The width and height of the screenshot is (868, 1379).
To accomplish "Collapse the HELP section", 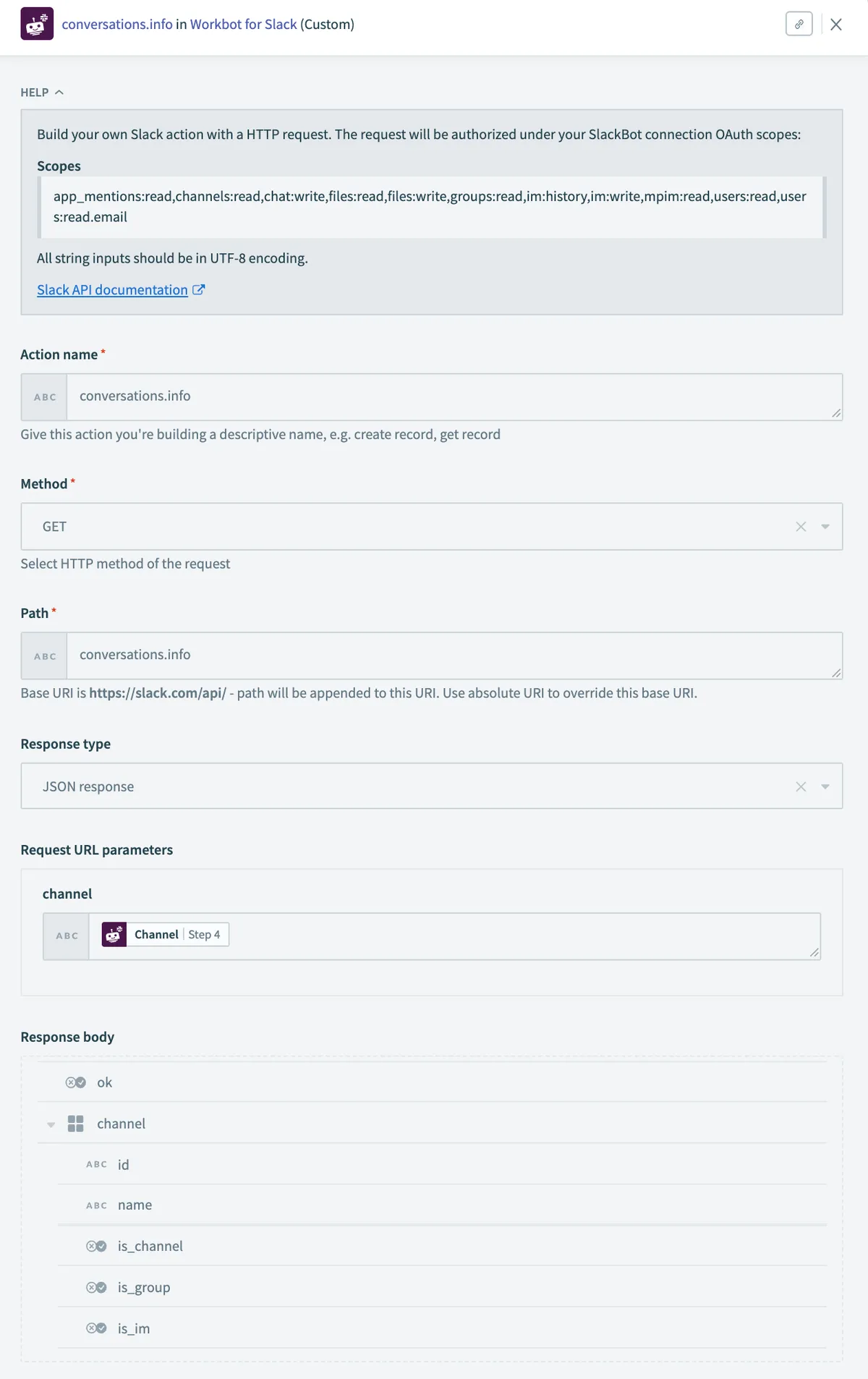I will coord(42,93).
